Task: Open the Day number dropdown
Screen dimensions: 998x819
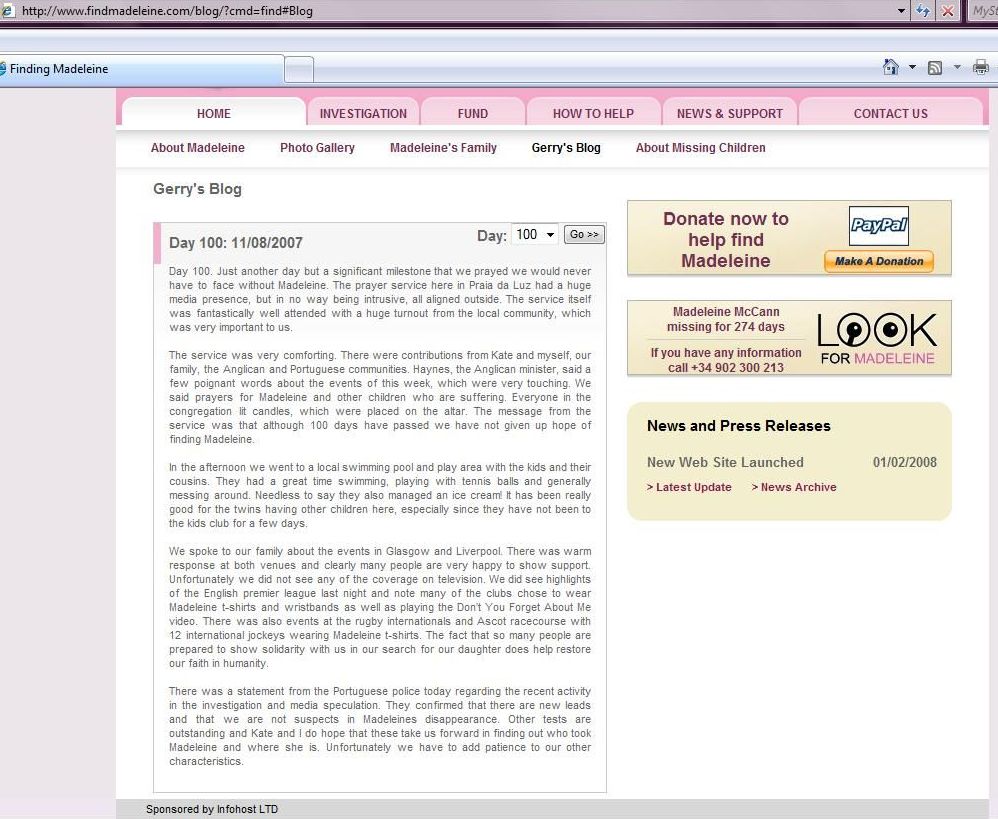Action: [x=535, y=235]
